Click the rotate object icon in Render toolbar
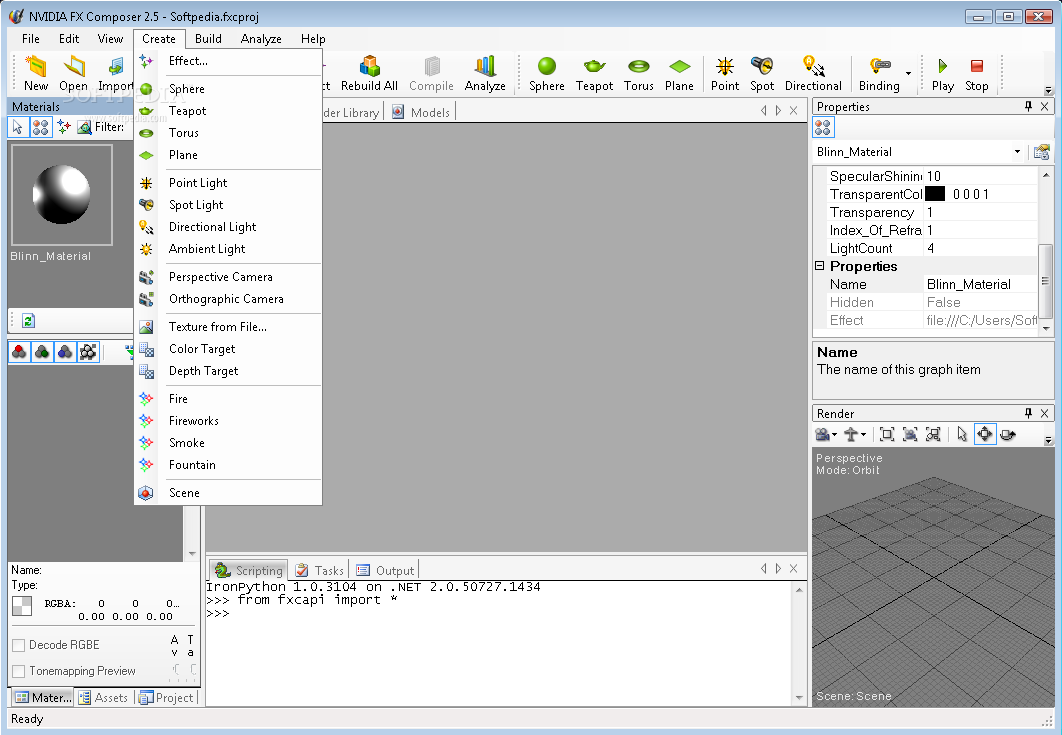 pyautogui.click(x=1008, y=434)
